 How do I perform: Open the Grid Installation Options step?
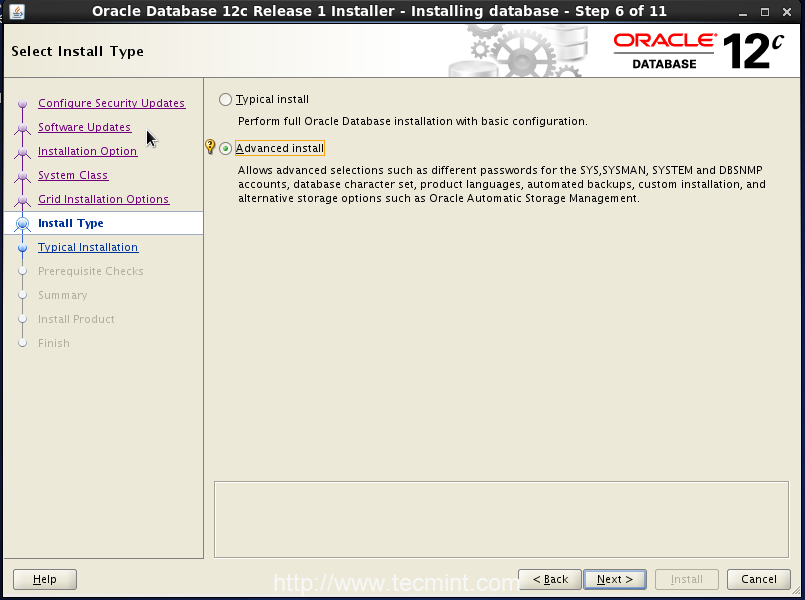103,199
